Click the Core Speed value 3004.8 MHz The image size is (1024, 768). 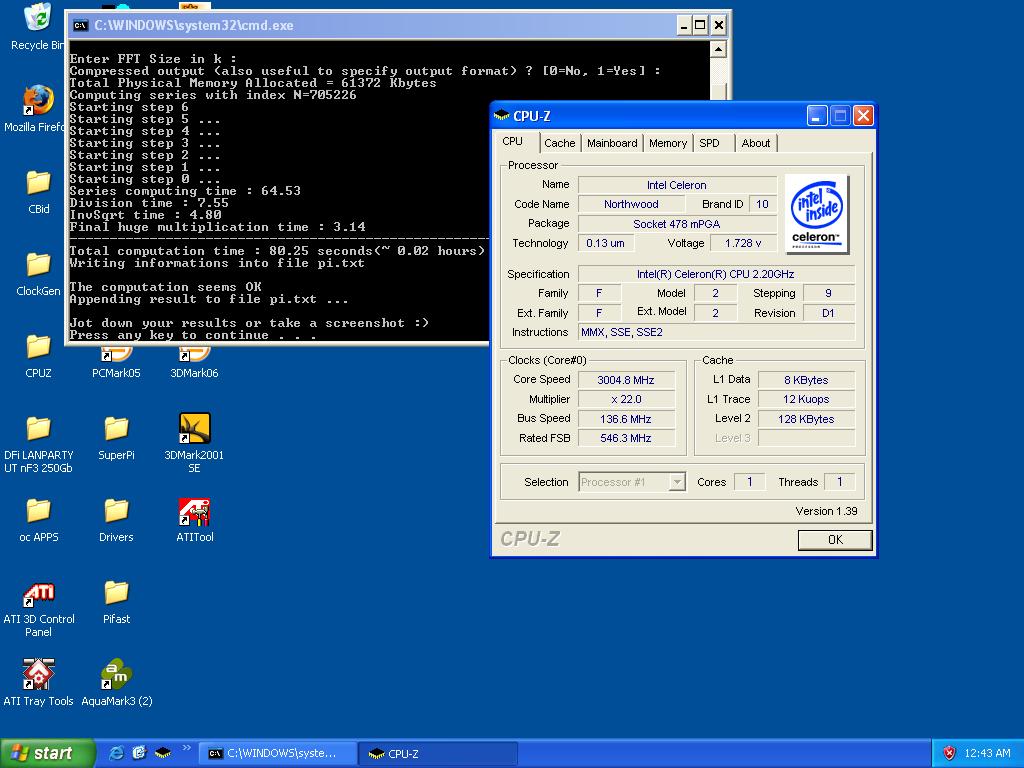click(626, 379)
